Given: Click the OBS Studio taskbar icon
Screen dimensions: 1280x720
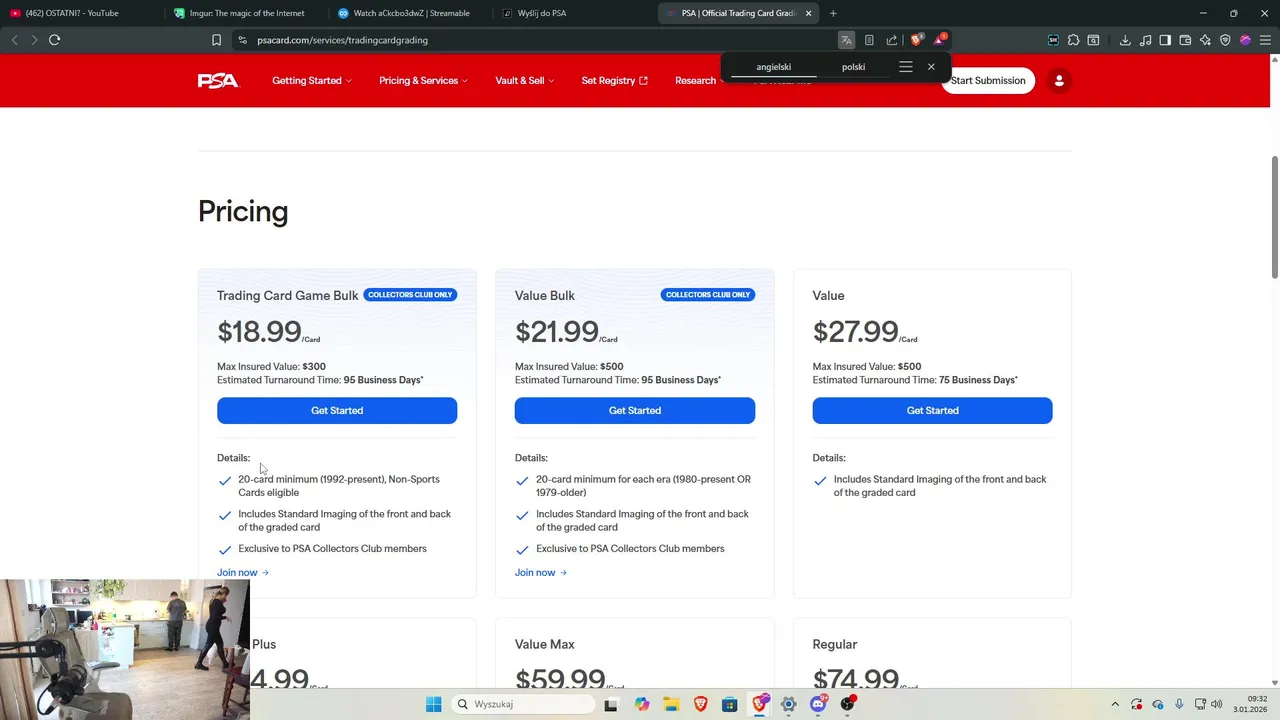Looking at the screenshot, I should click(848, 704).
